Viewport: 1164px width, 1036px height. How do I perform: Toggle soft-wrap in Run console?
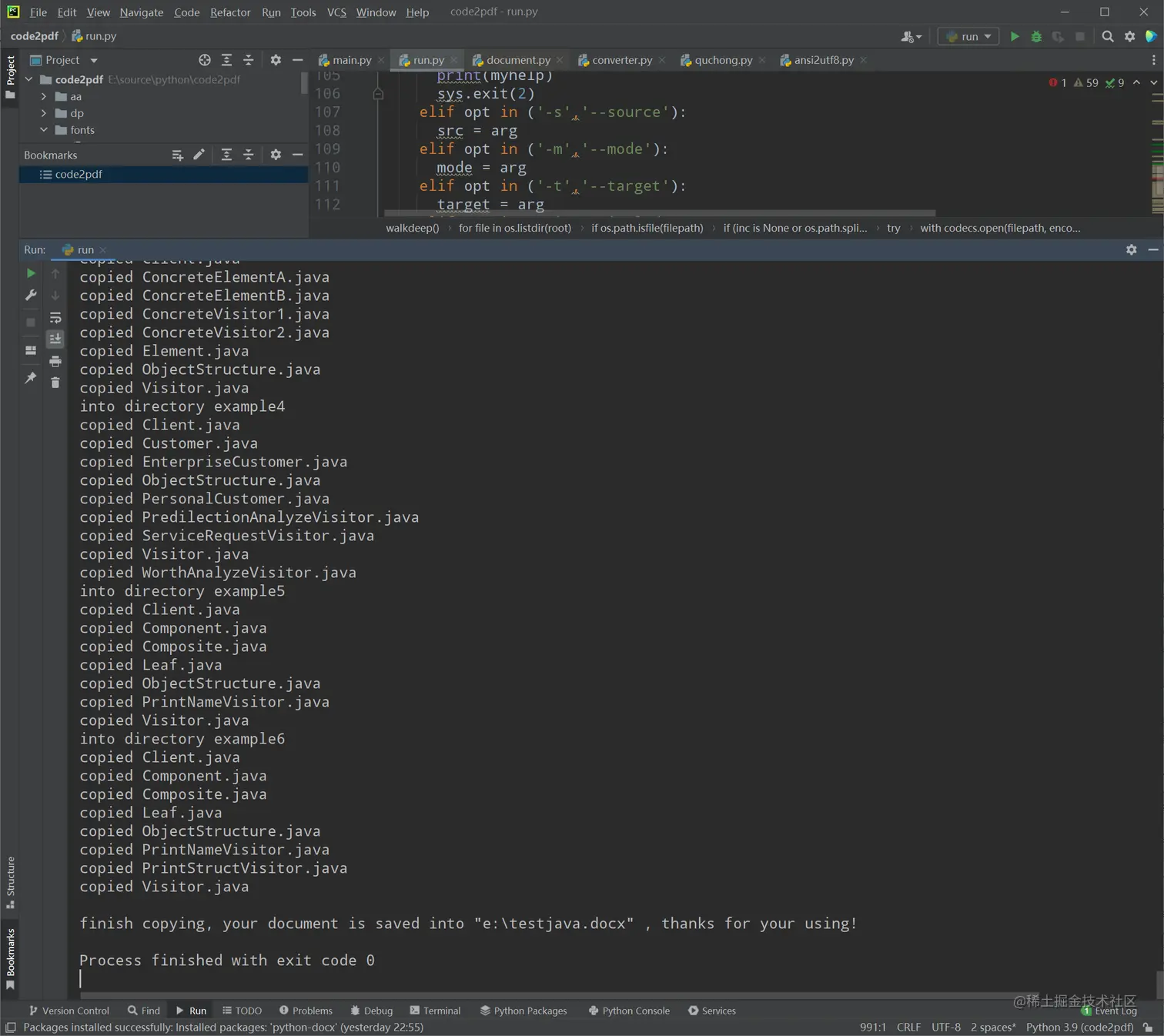[x=55, y=318]
